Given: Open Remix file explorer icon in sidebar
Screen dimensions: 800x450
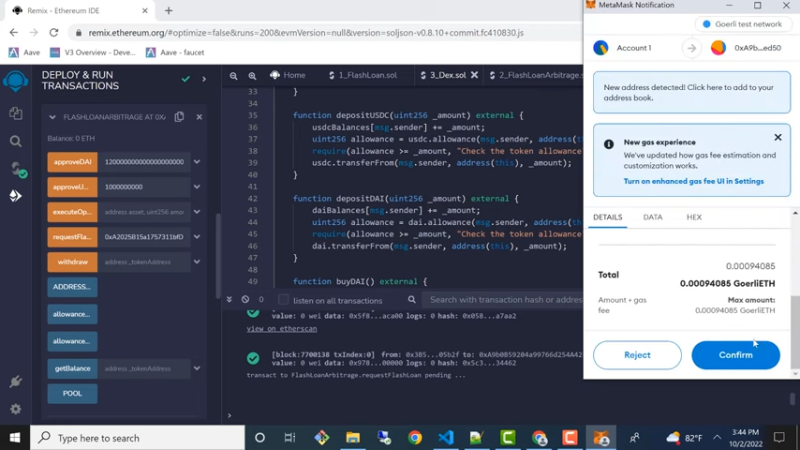Looking at the screenshot, I should (x=15, y=113).
